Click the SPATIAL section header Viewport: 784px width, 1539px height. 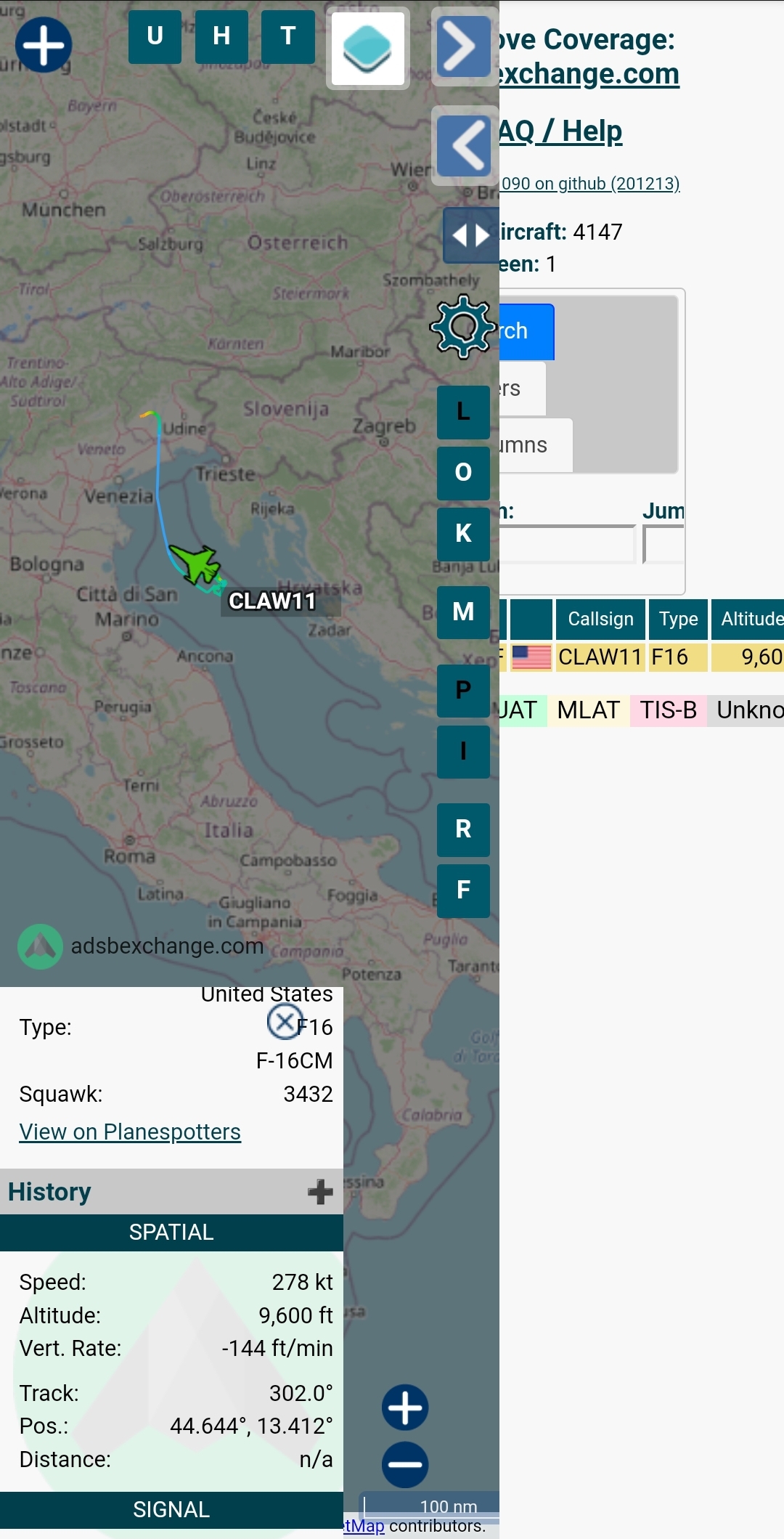171,1233
